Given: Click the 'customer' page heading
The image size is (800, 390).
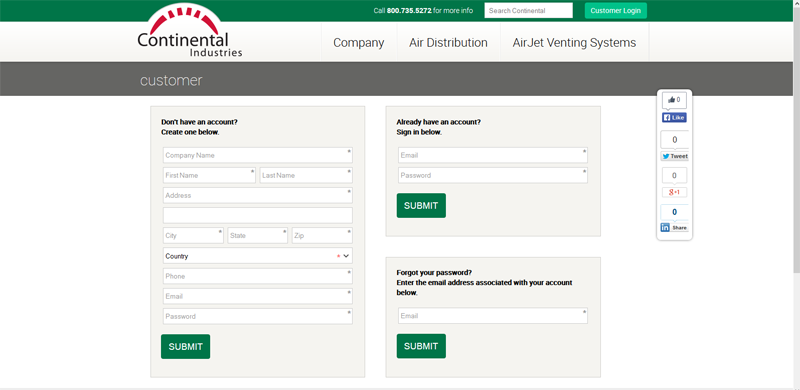Looking at the screenshot, I should pos(171,81).
